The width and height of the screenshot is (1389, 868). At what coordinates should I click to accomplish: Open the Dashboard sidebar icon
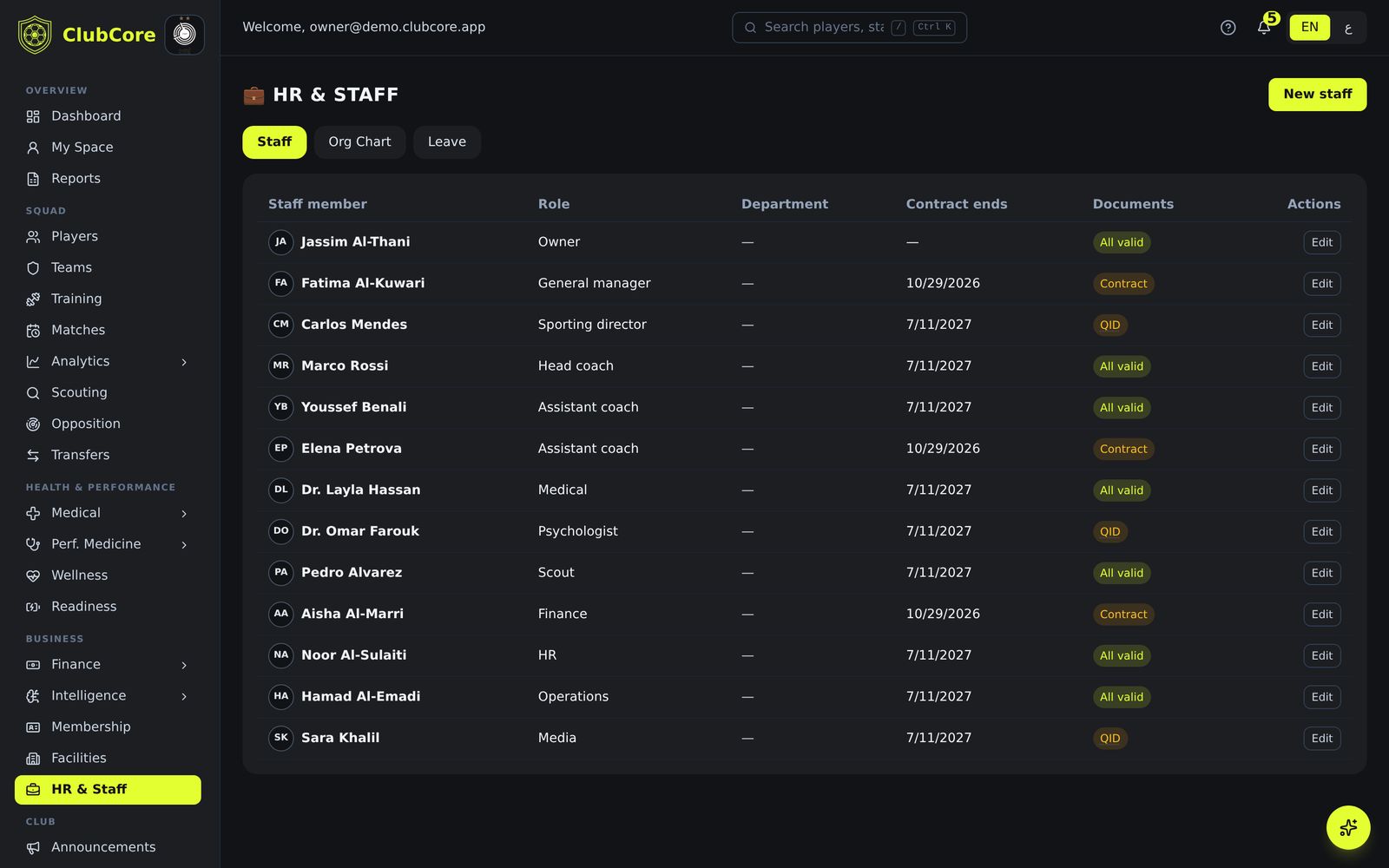coord(33,116)
